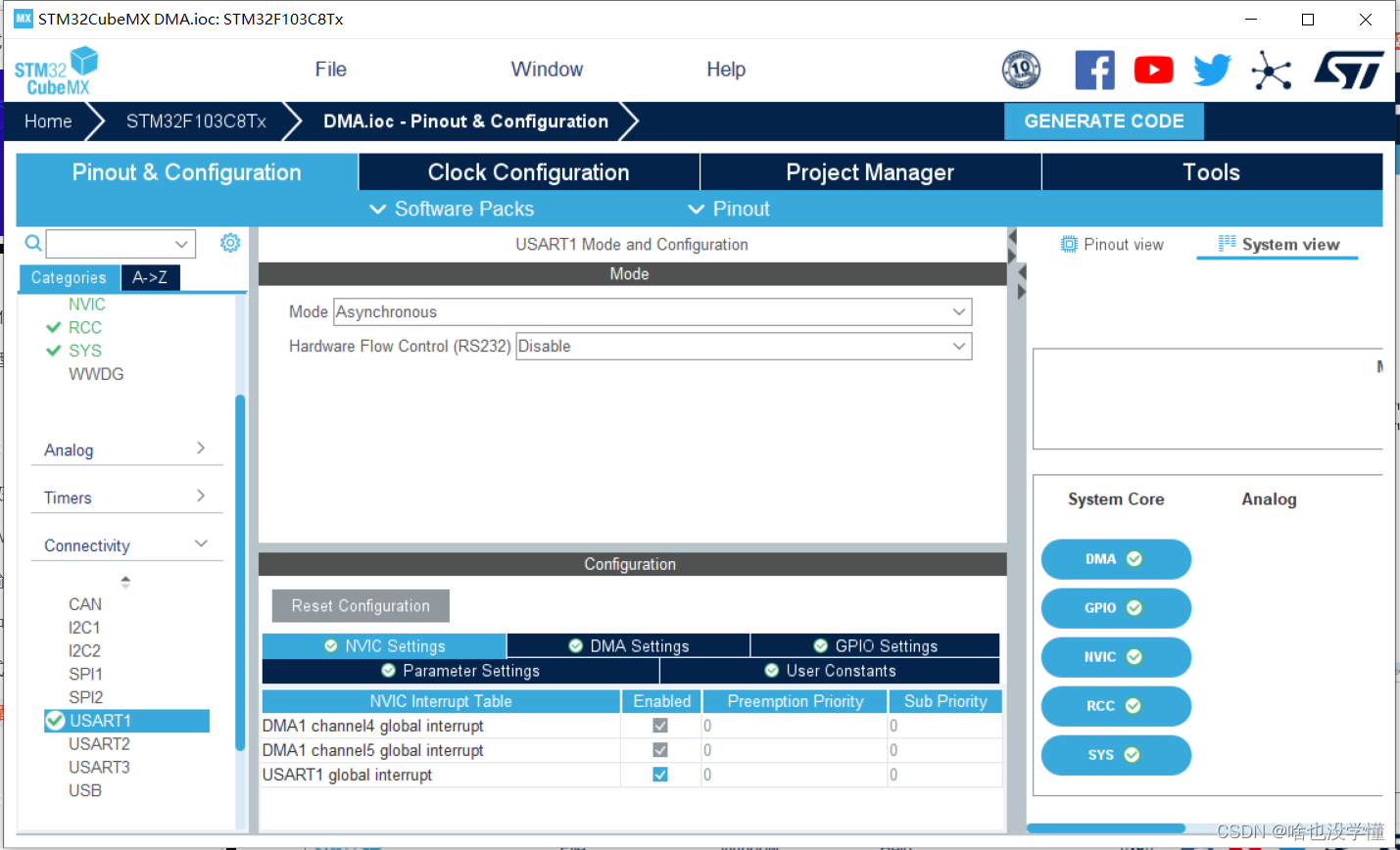Click the Connectivity list sort arrows

(125, 582)
